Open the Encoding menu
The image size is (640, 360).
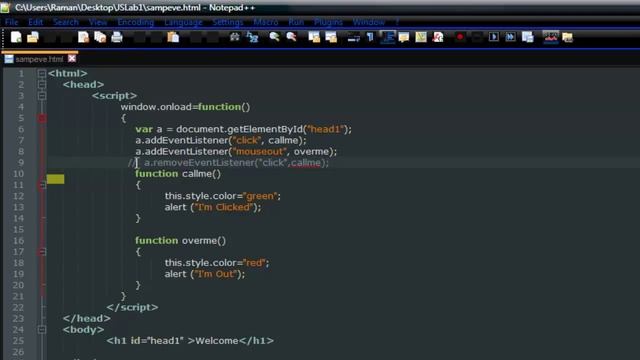coord(136,22)
